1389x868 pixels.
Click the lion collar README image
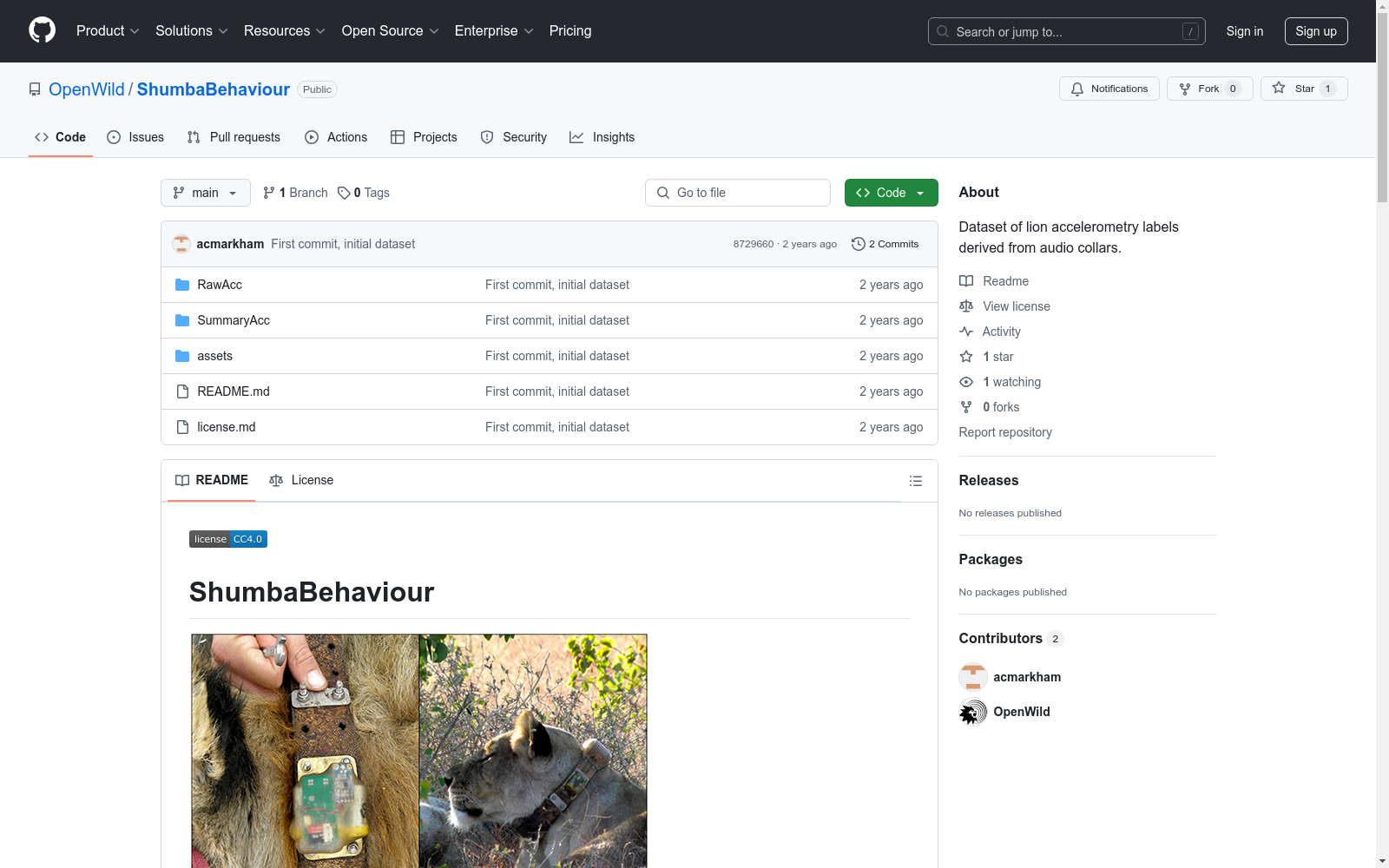(x=419, y=751)
